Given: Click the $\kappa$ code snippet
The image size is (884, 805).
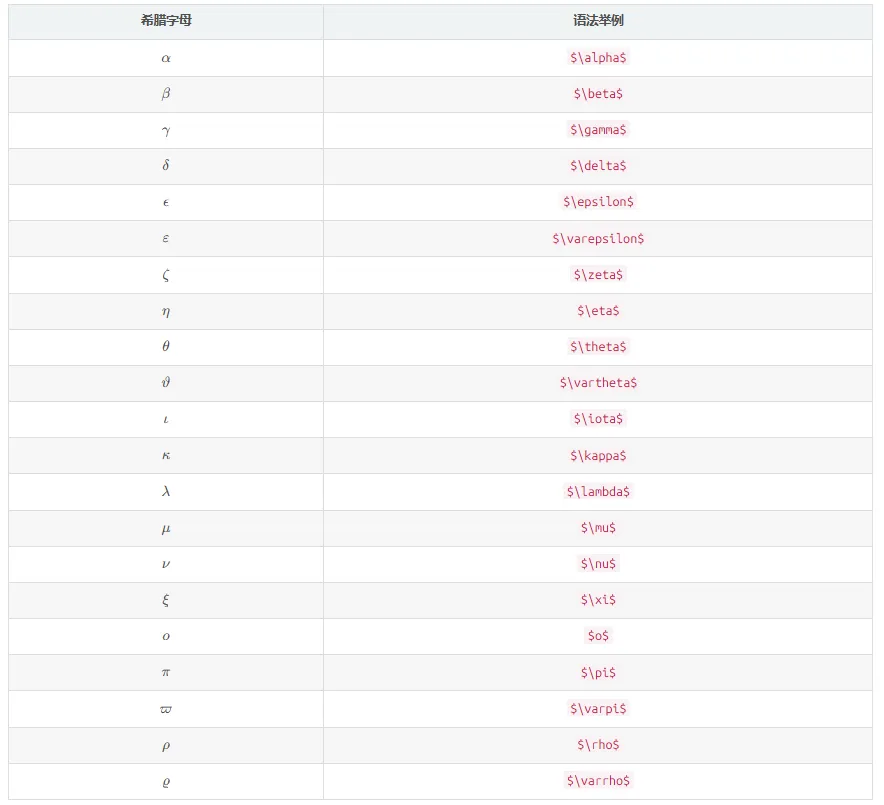Looking at the screenshot, I should coord(598,456).
